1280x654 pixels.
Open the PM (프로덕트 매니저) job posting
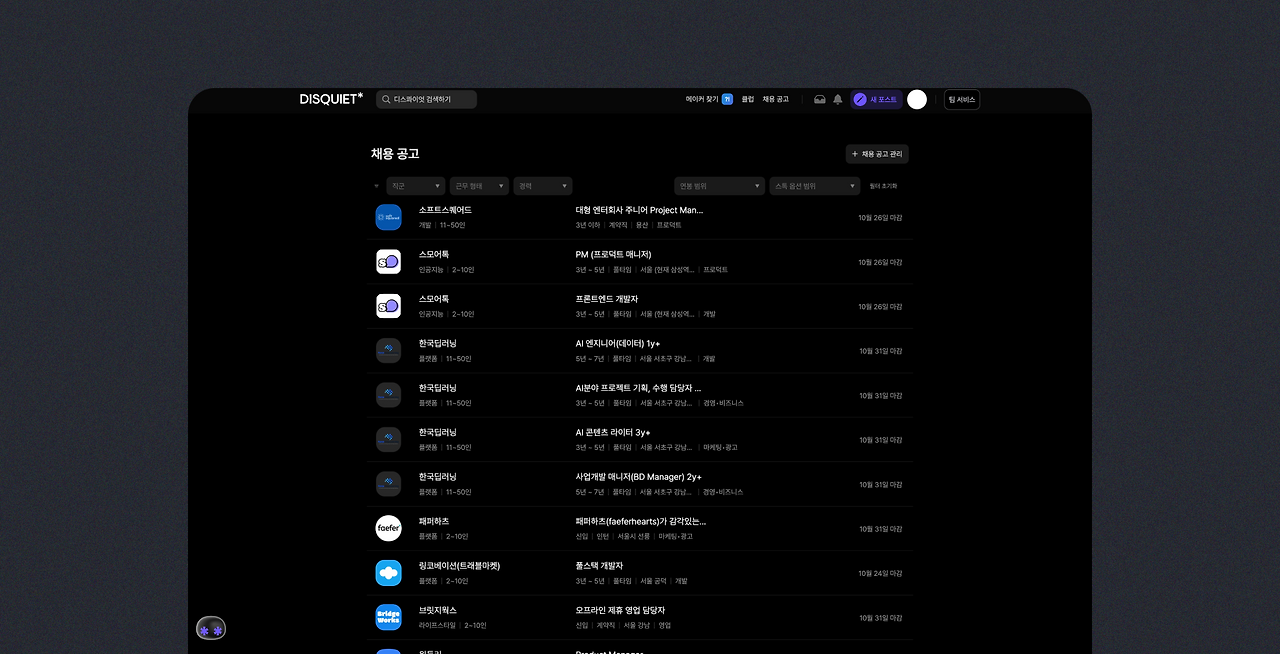click(613, 254)
